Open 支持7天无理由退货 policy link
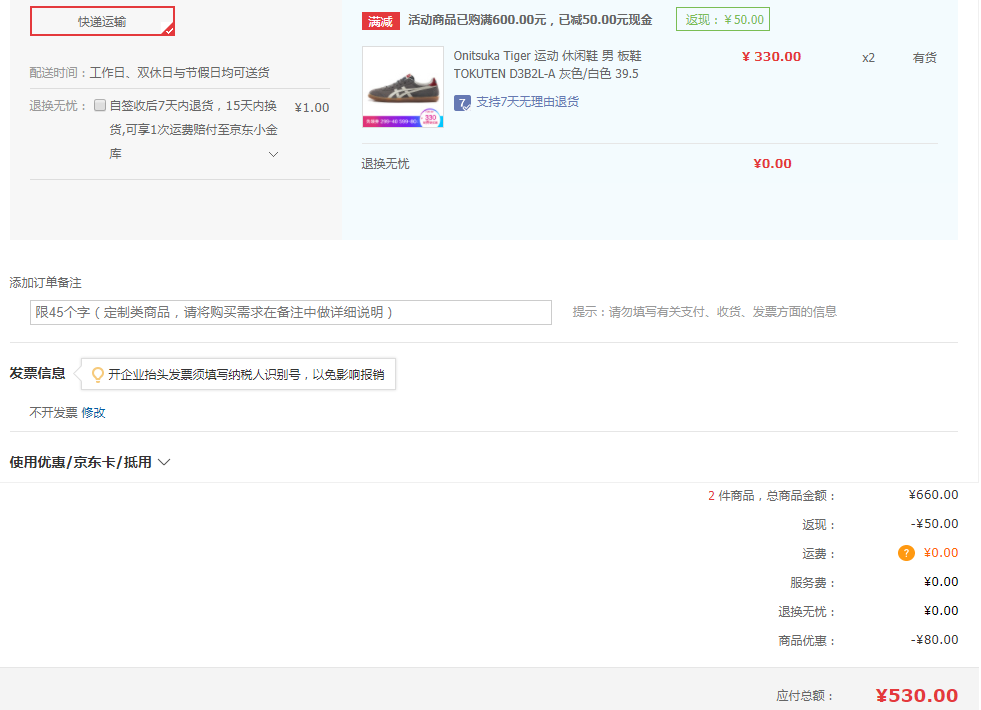This screenshot has height=710, width=981. [x=527, y=102]
